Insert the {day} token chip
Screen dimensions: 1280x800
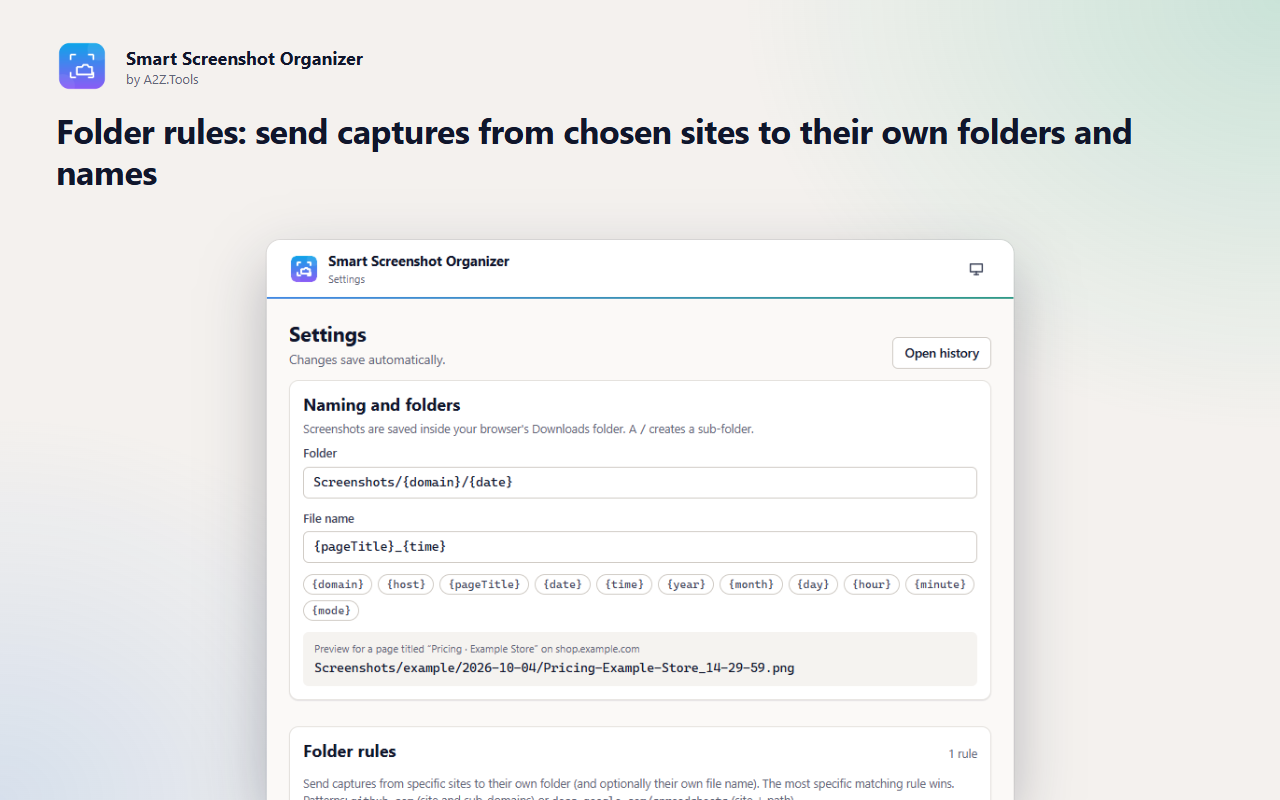(813, 584)
